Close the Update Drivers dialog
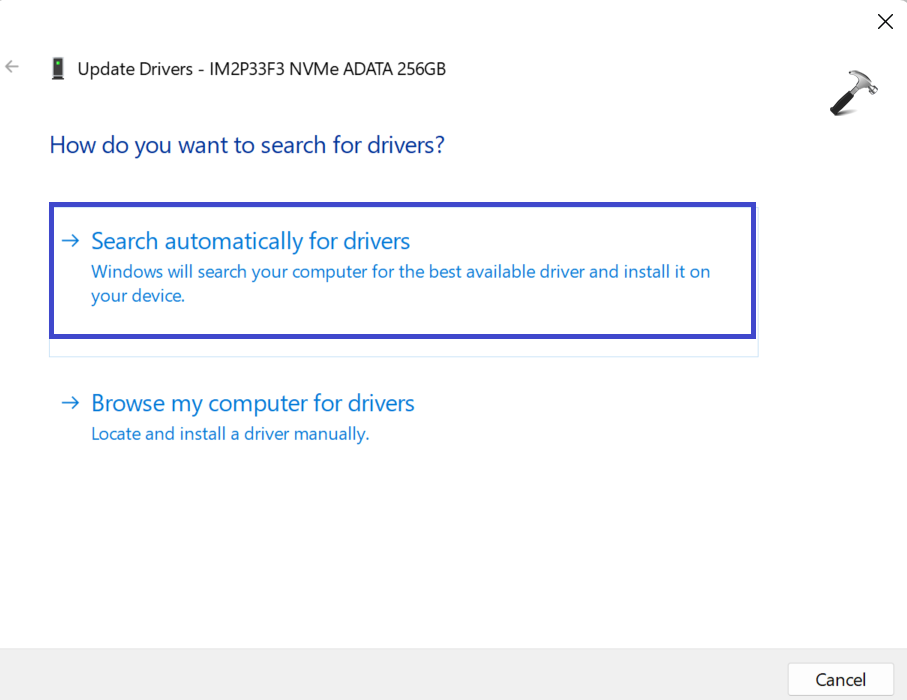Image resolution: width=907 pixels, height=700 pixels. tap(885, 22)
